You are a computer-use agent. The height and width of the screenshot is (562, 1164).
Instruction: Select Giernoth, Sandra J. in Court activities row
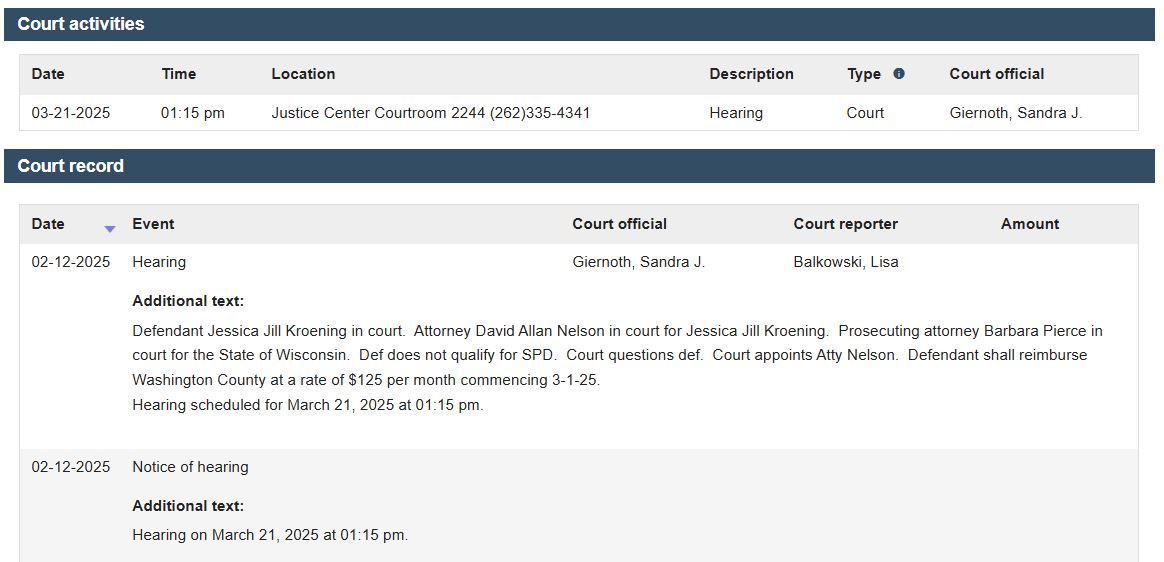click(x=1016, y=114)
